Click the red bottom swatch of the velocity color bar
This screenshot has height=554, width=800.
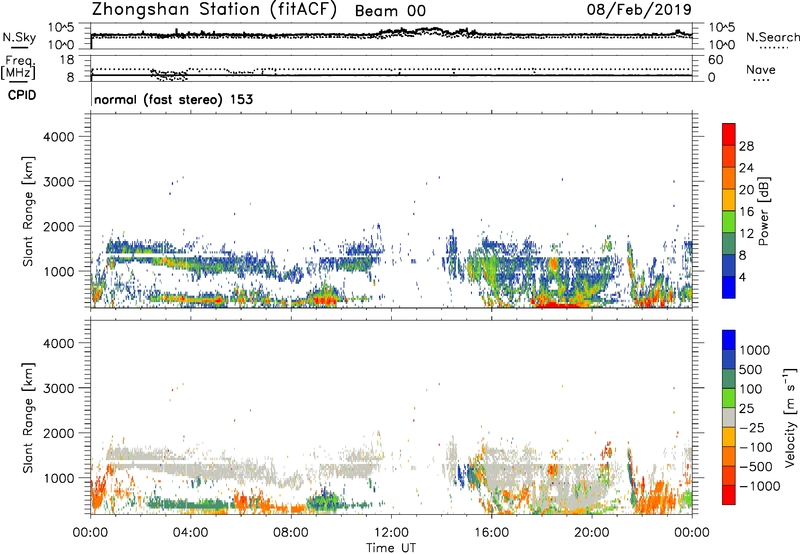729,495
